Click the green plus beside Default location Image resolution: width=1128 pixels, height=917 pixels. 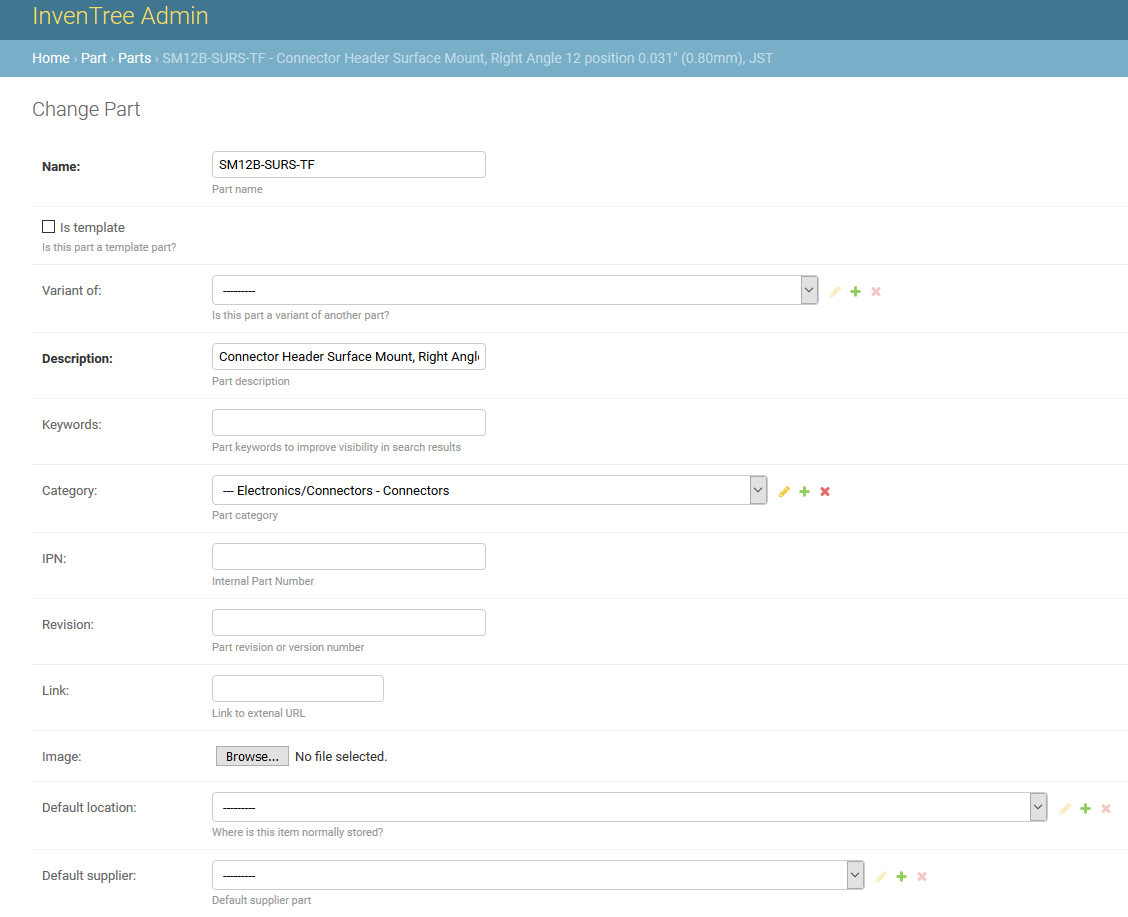[x=1085, y=808]
